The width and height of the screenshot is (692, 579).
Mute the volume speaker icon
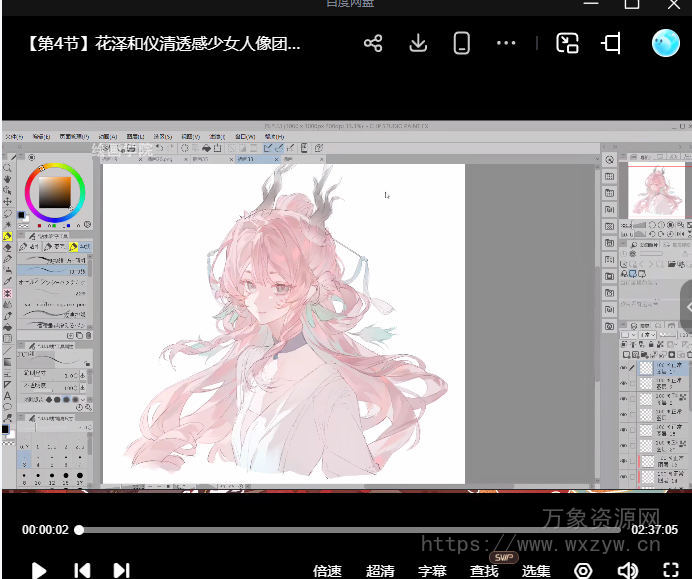click(627, 570)
